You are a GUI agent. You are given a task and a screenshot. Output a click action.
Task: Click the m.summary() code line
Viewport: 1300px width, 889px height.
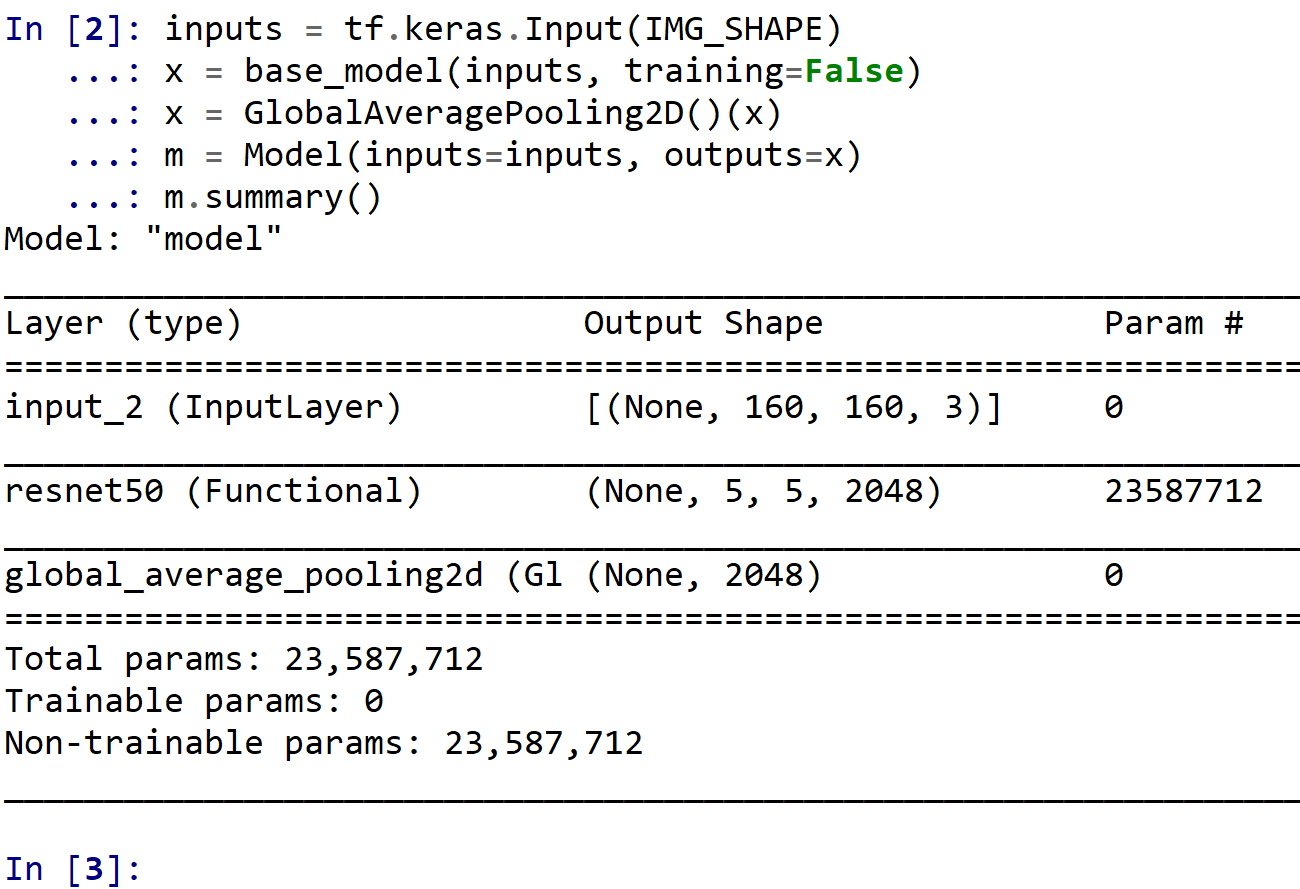coord(272,197)
